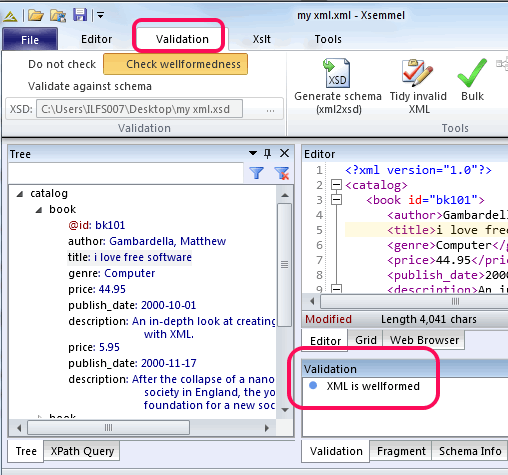
Task: Switch to the XPath Query tab
Action: point(82,451)
